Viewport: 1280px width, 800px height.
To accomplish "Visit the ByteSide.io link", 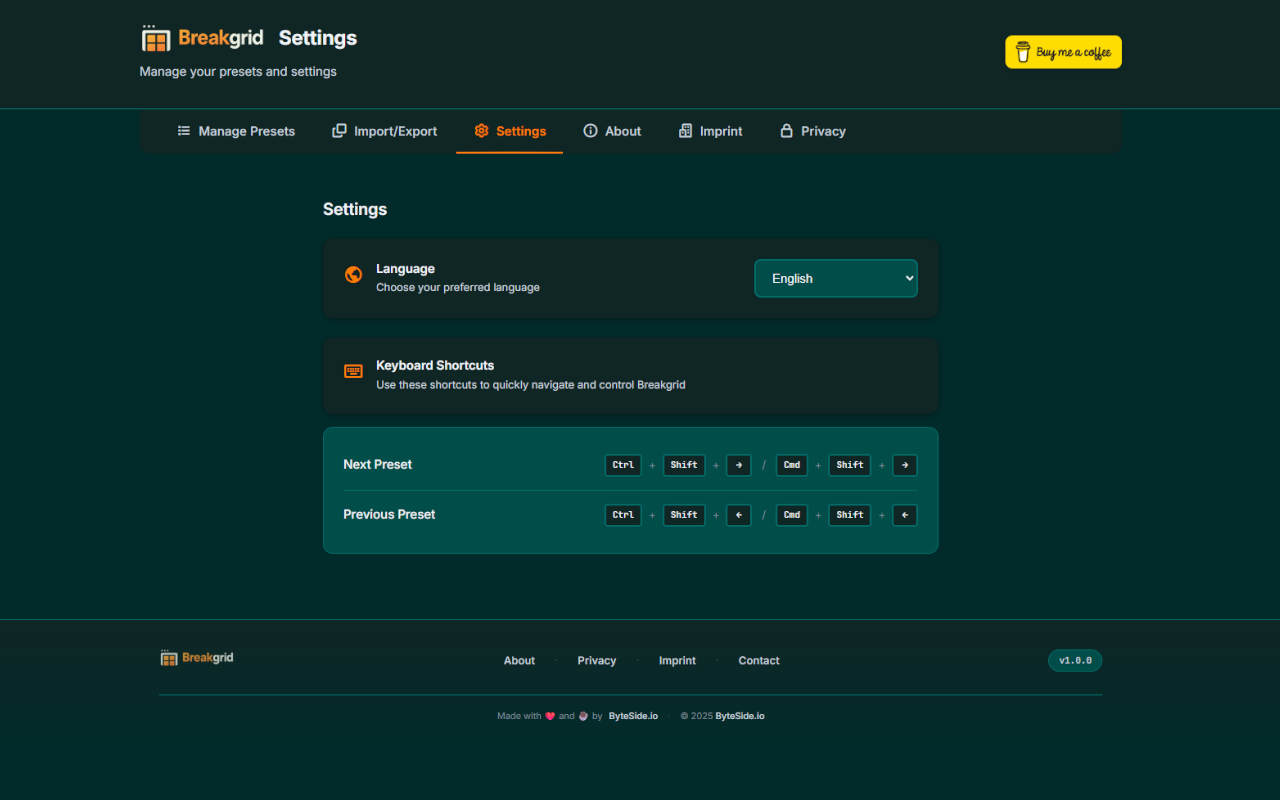I will pyautogui.click(x=632, y=715).
